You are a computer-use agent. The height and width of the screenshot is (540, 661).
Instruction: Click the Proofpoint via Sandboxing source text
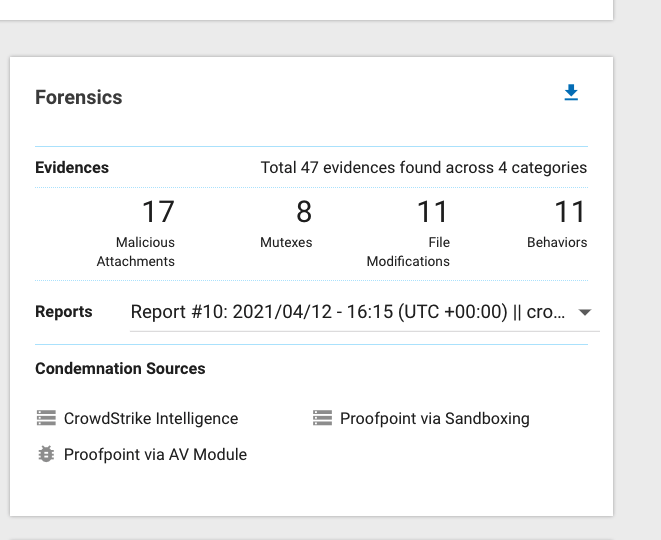[435, 419]
